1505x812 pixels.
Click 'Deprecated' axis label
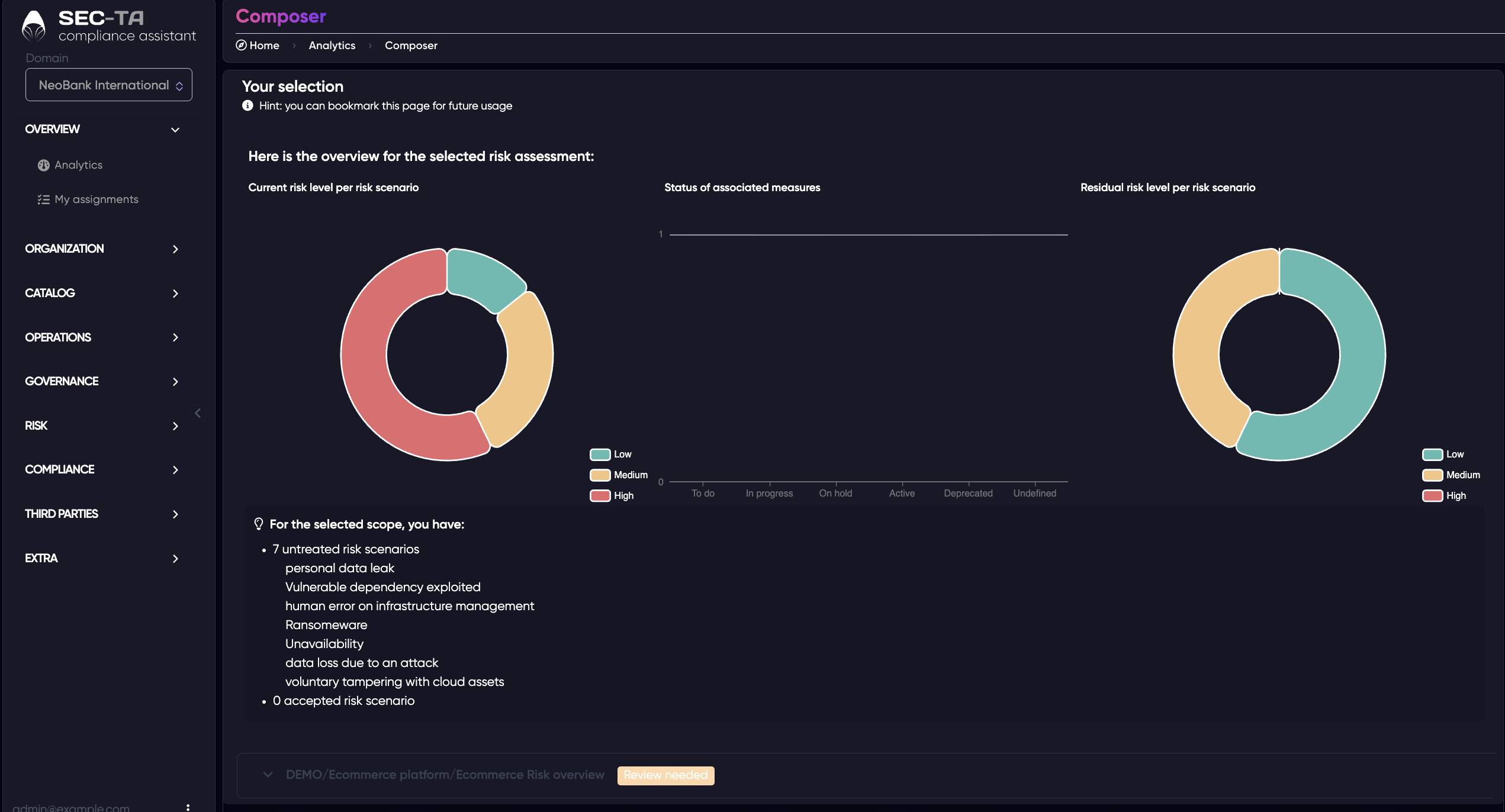[968, 494]
